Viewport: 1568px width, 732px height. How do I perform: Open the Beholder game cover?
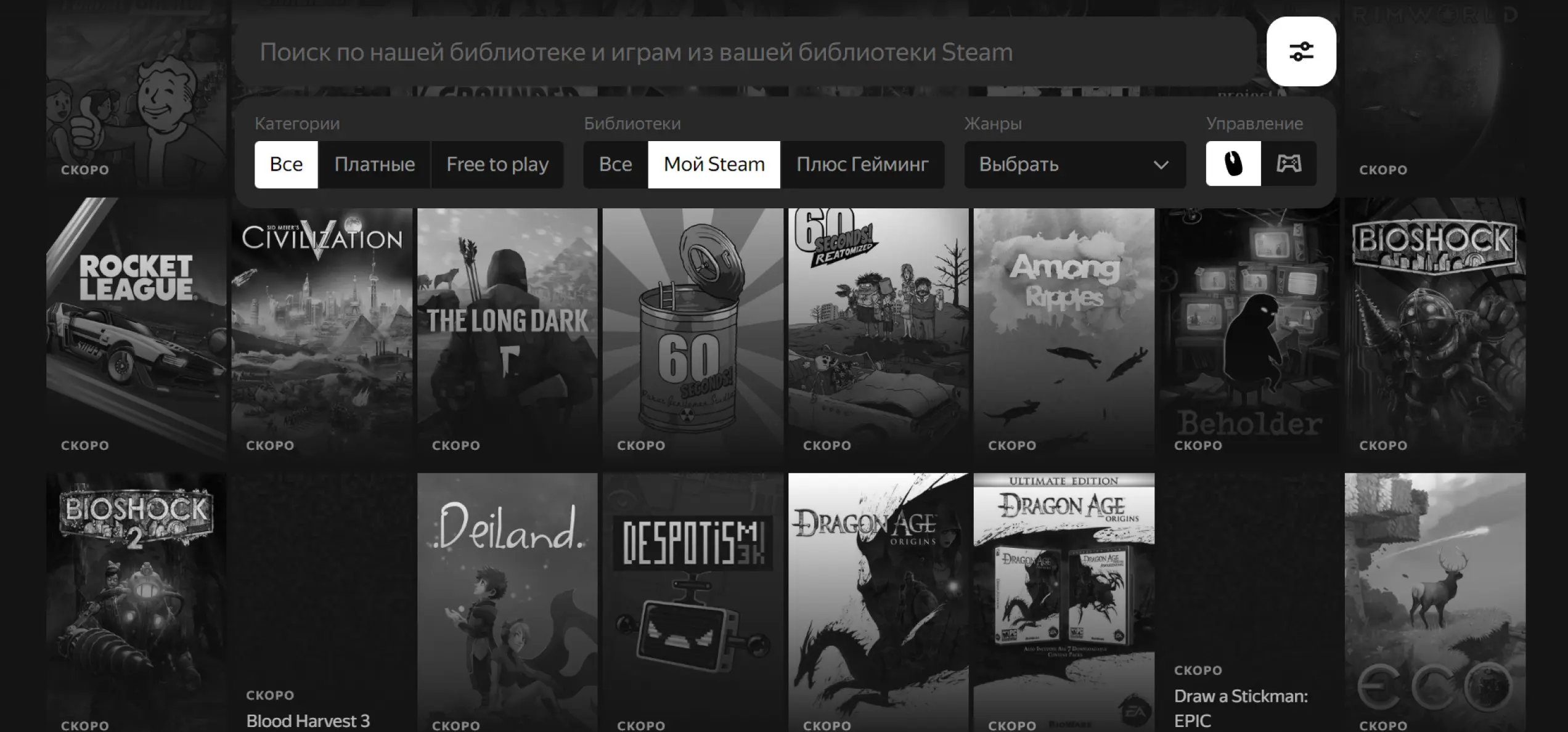pyautogui.click(x=1249, y=333)
